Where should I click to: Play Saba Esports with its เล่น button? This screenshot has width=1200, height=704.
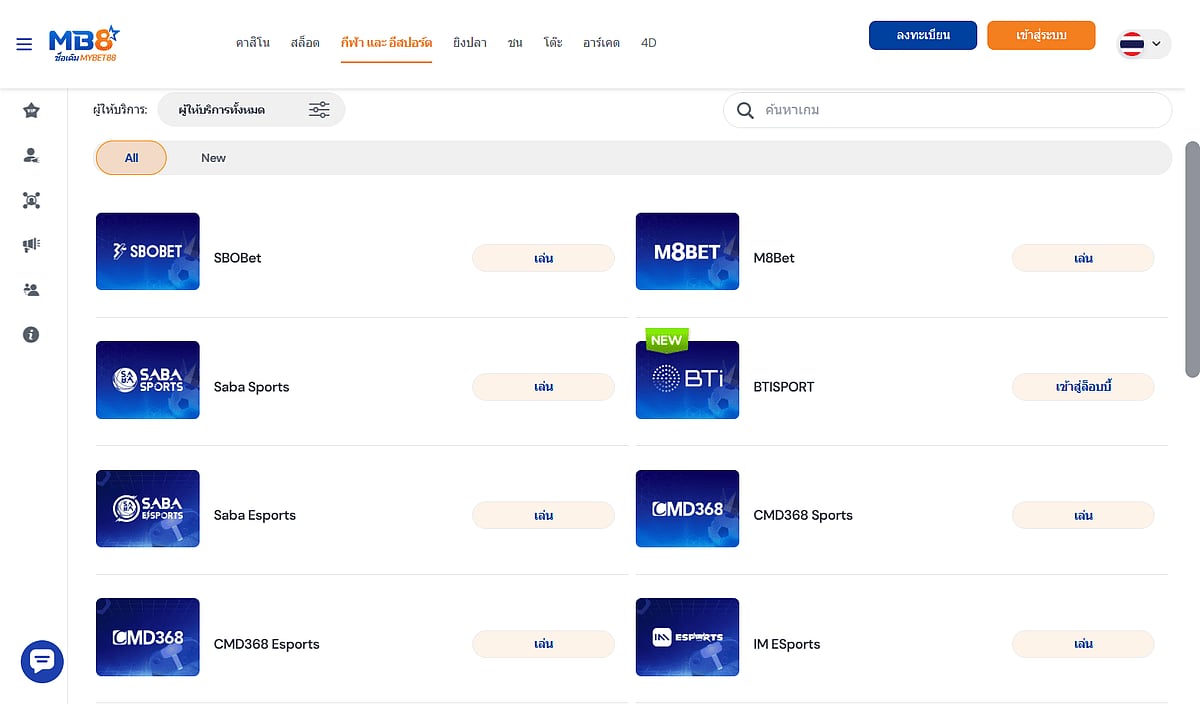[543, 516]
